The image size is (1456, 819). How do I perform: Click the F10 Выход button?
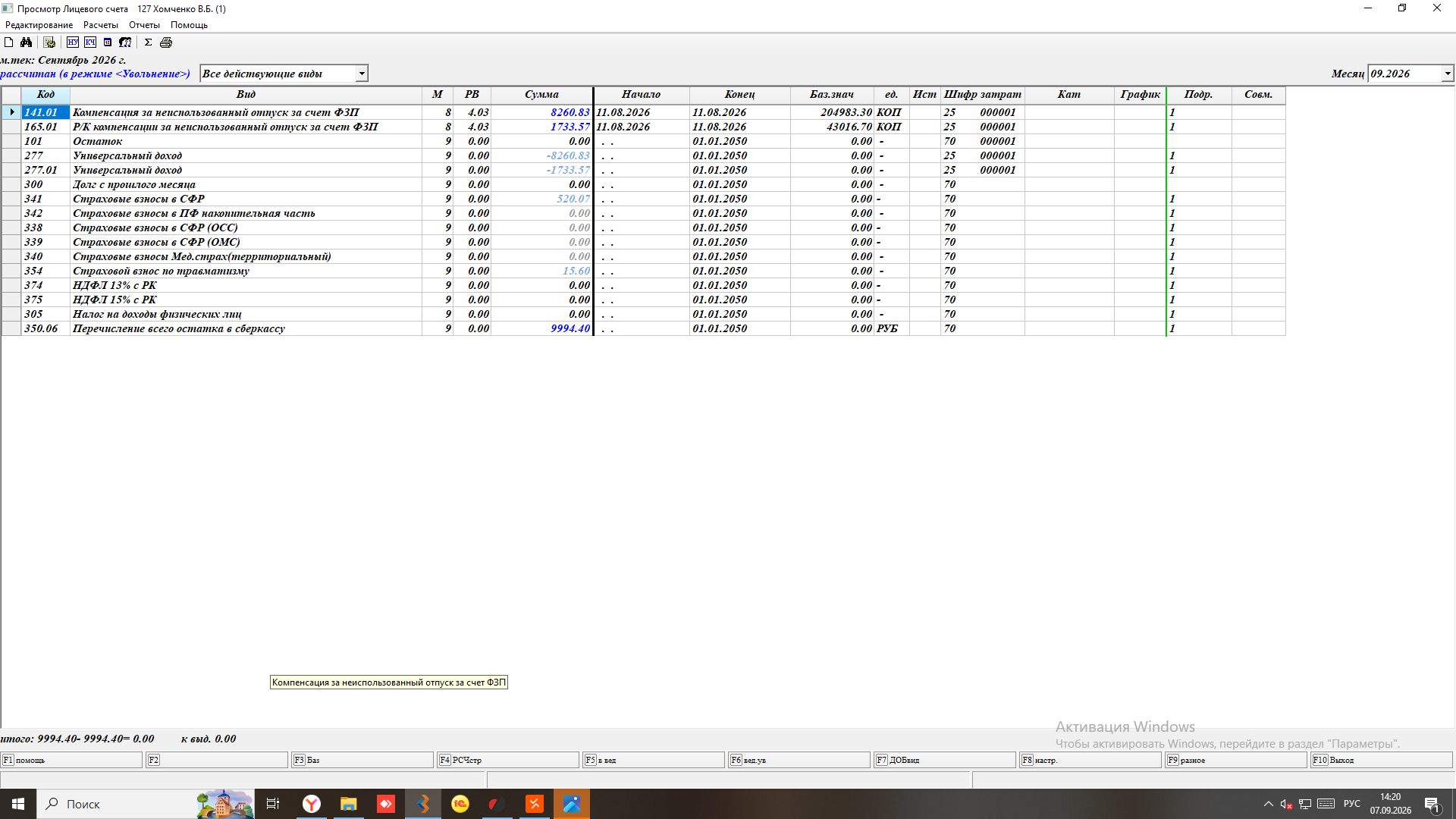[x=1382, y=760]
